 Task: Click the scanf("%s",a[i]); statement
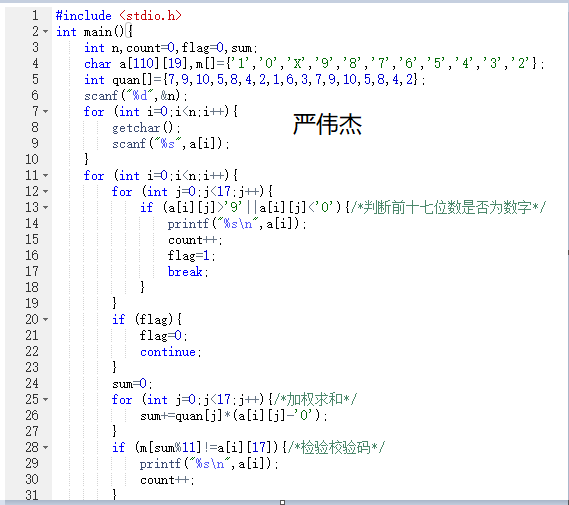click(171, 144)
